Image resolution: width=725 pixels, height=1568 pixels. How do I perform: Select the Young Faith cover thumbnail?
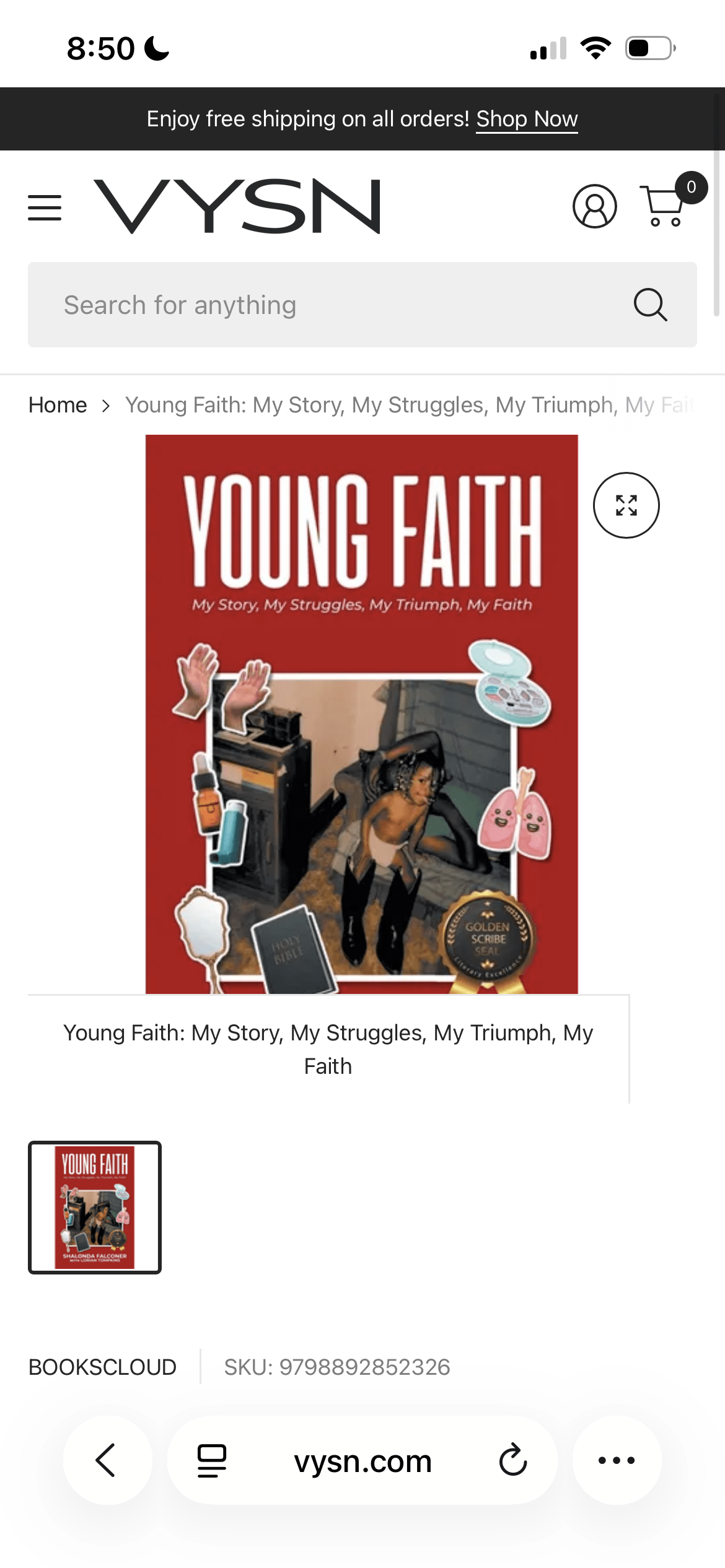pos(95,1207)
